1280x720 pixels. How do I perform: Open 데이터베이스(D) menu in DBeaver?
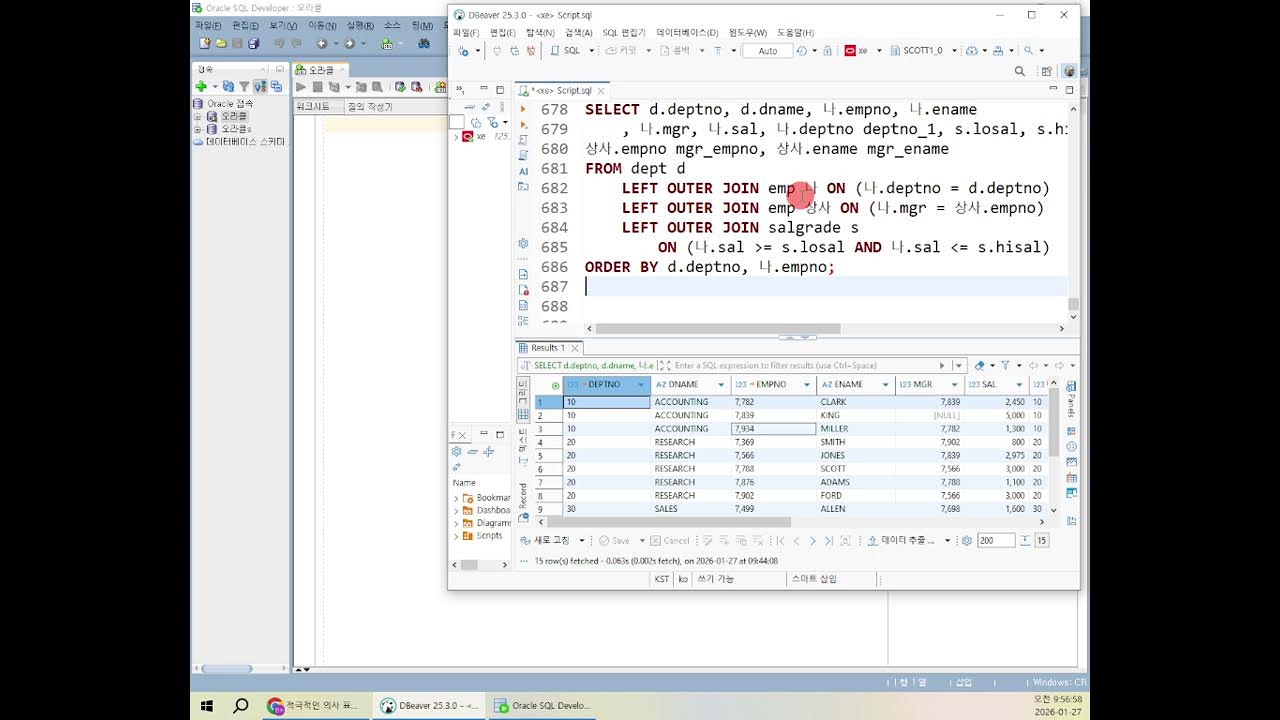687,33
